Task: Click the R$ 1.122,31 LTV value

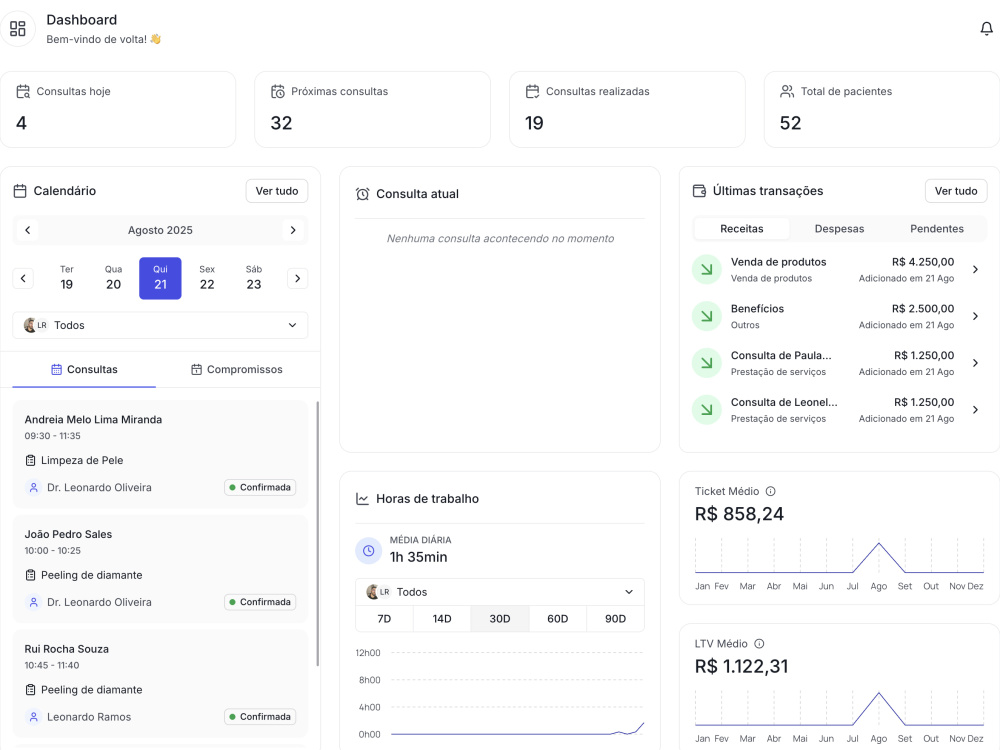Action: pos(742,666)
